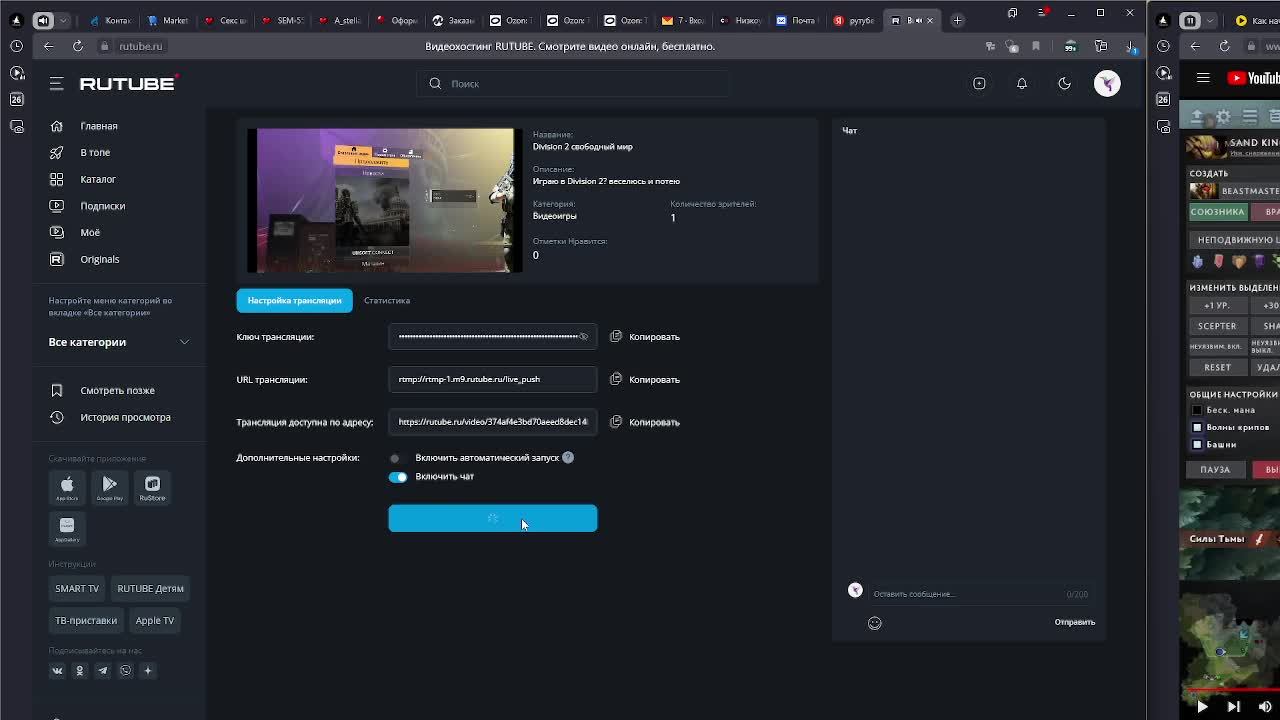Toggle Волны крипов checkbox in video
This screenshot has height=720, width=1280.
coord(1197,427)
